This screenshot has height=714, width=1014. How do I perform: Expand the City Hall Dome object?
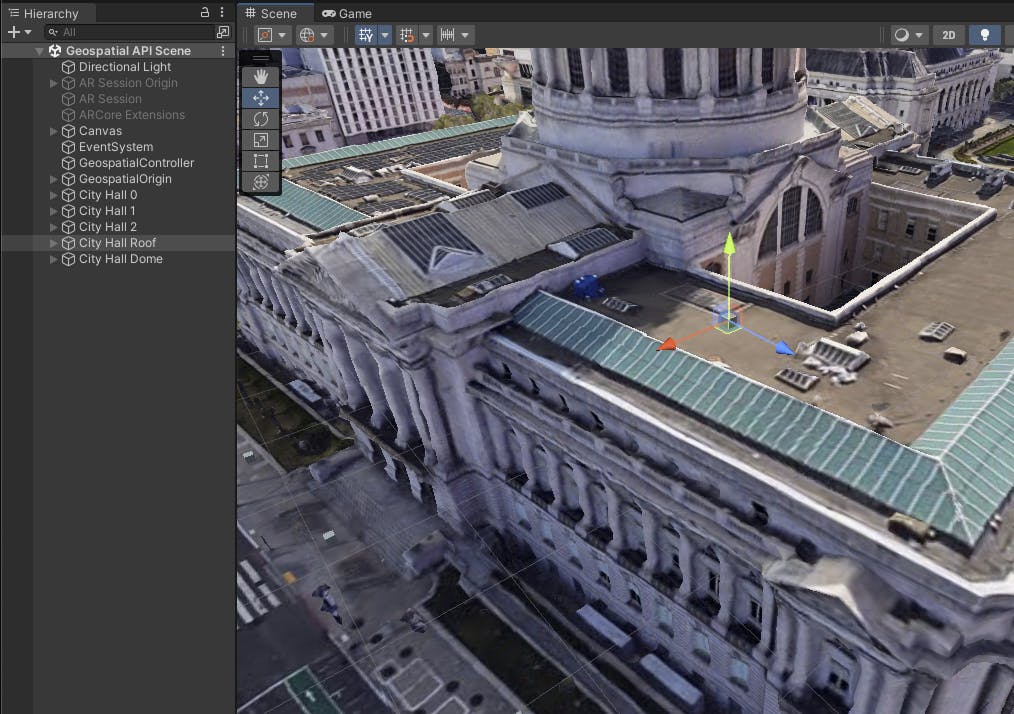point(54,259)
